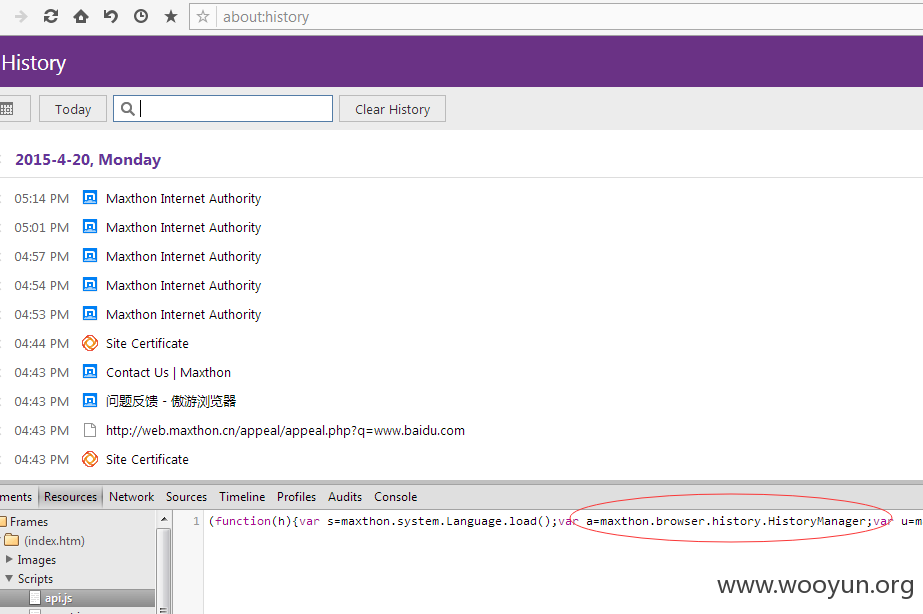Click the 2015-4-20, Monday date heading
This screenshot has height=614, width=923.
[88, 160]
